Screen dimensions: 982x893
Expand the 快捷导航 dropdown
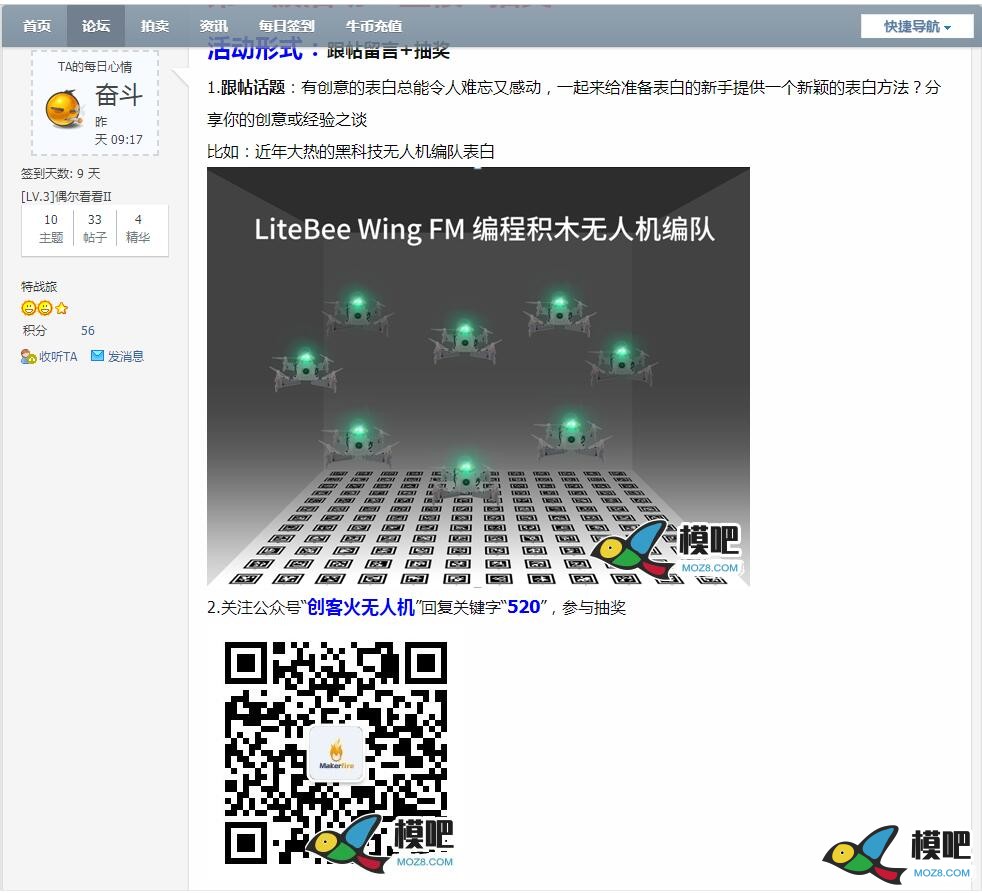[x=917, y=26]
